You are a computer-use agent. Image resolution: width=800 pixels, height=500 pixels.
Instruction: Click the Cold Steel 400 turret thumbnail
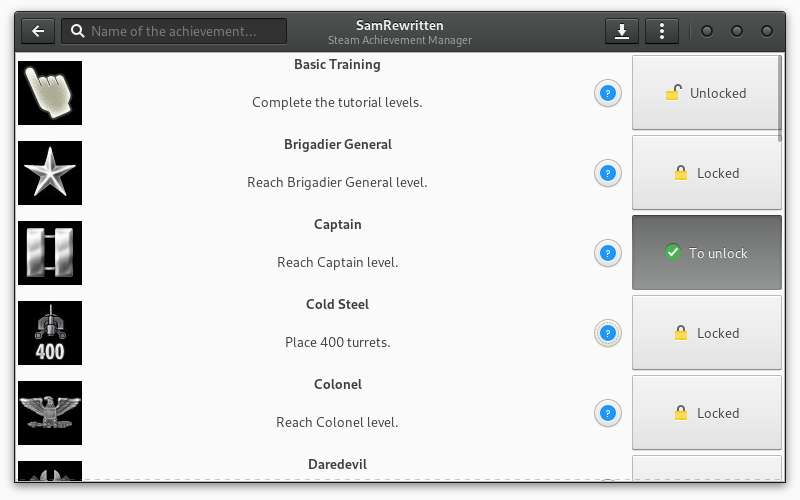pos(50,333)
